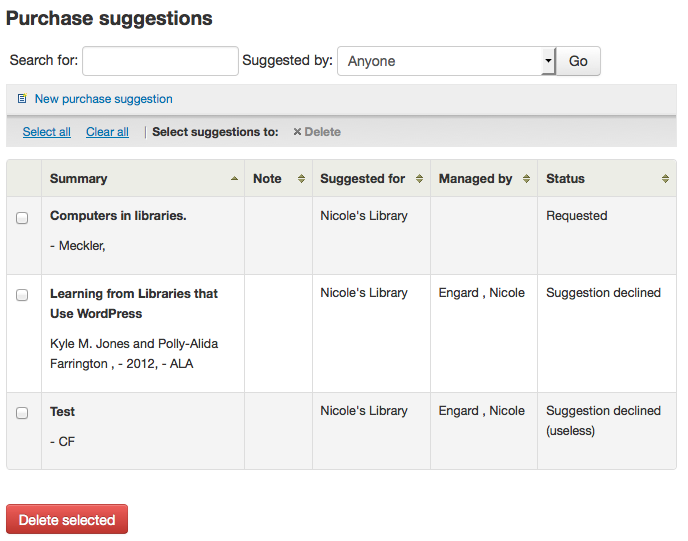
Task: Select the checkbox for the Test suggestion
Action: coord(22,413)
